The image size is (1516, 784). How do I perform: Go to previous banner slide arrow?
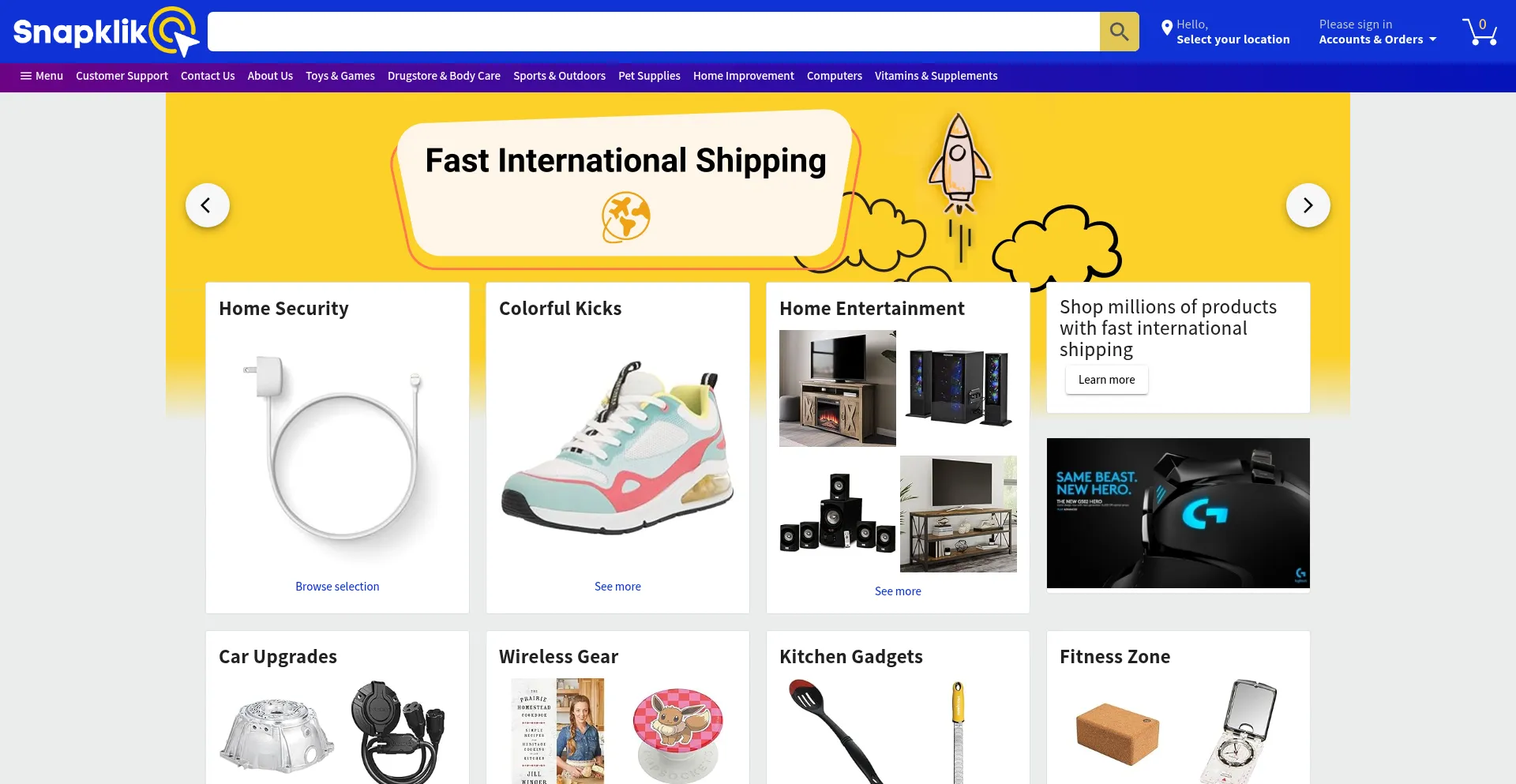click(x=208, y=205)
